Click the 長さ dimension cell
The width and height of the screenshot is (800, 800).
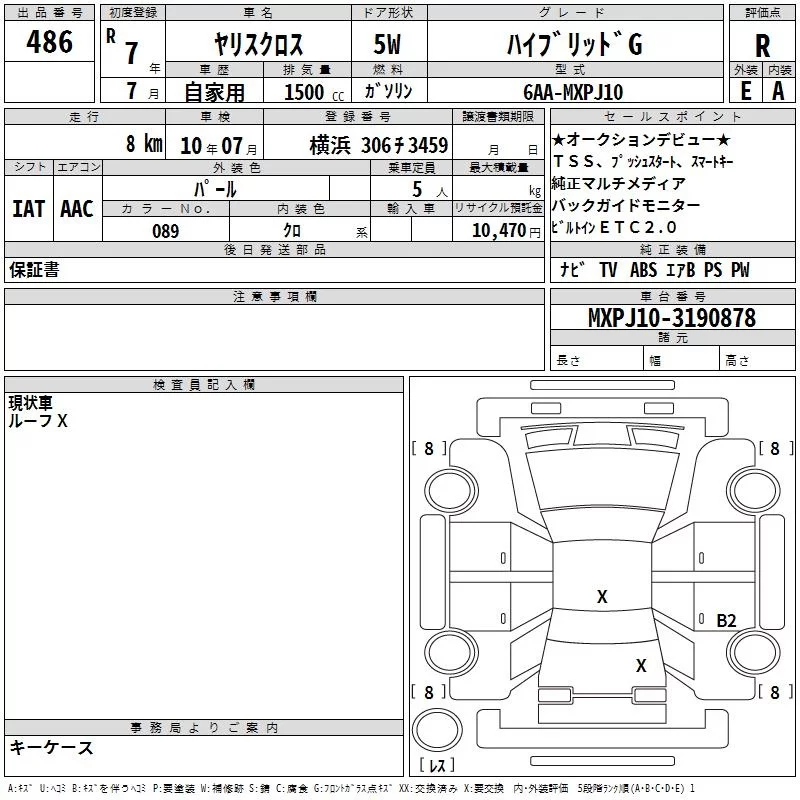click(x=596, y=360)
